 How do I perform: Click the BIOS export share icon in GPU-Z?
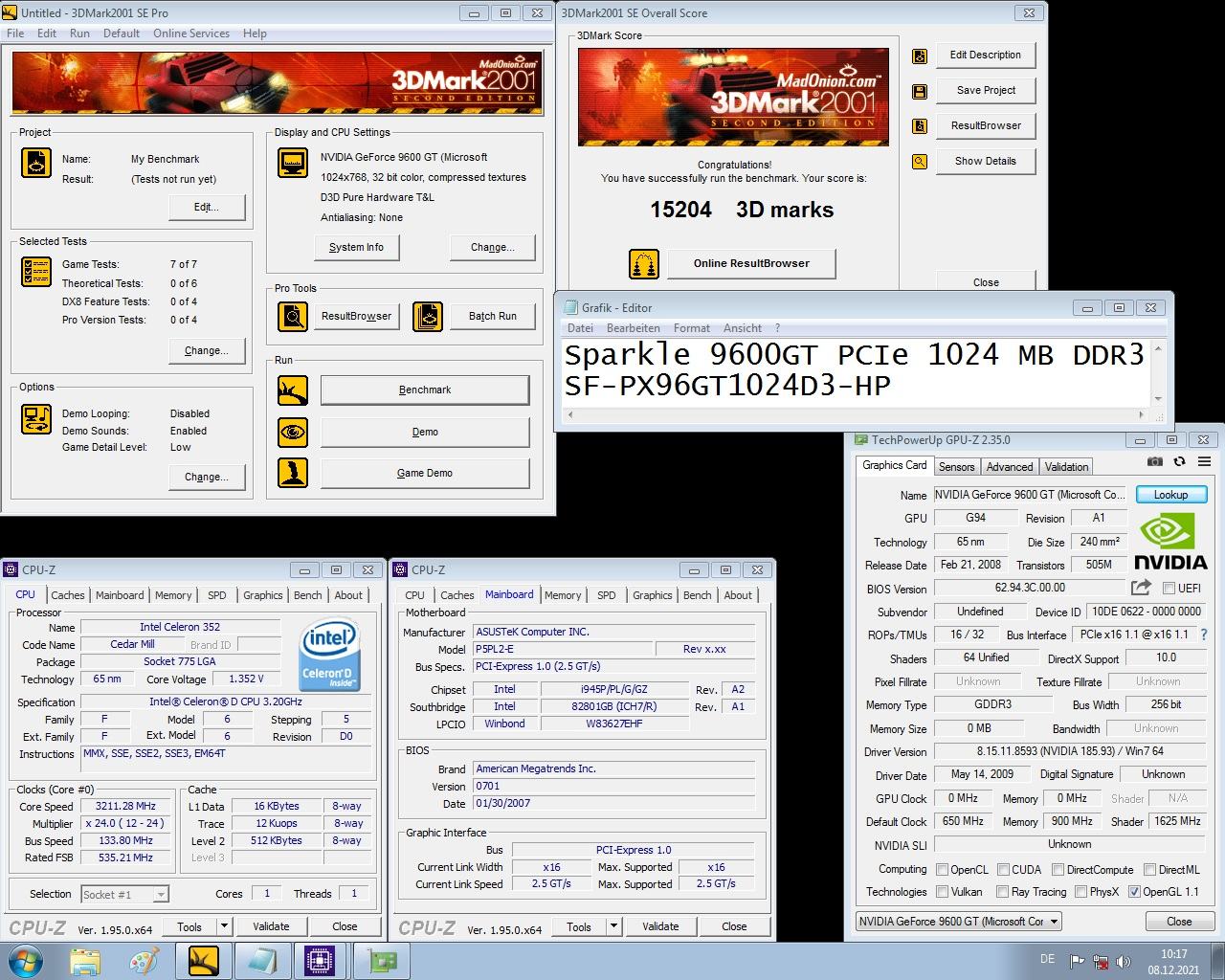coord(1141,588)
